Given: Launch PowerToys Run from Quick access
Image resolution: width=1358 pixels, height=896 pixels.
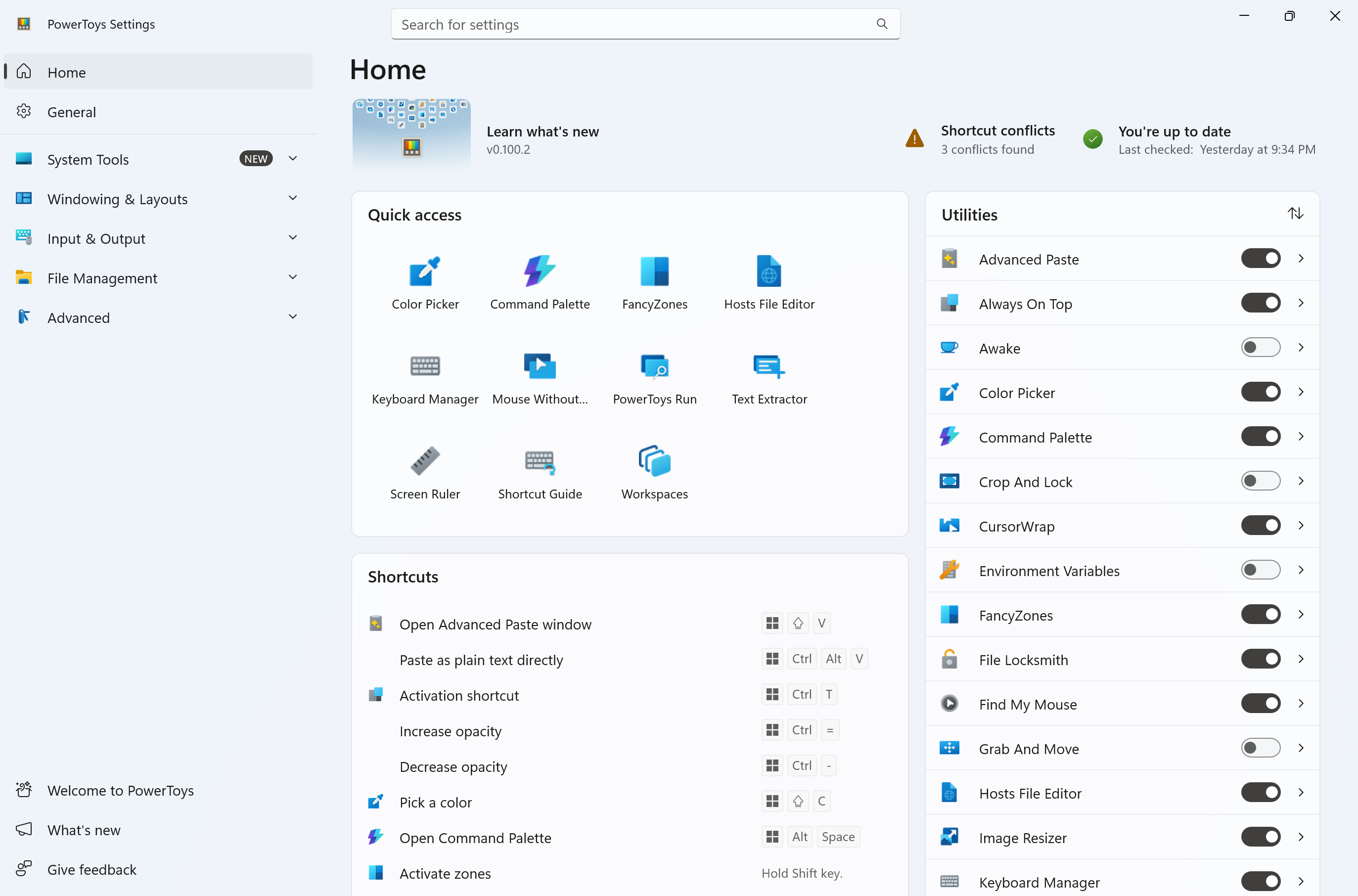Looking at the screenshot, I should tap(654, 377).
